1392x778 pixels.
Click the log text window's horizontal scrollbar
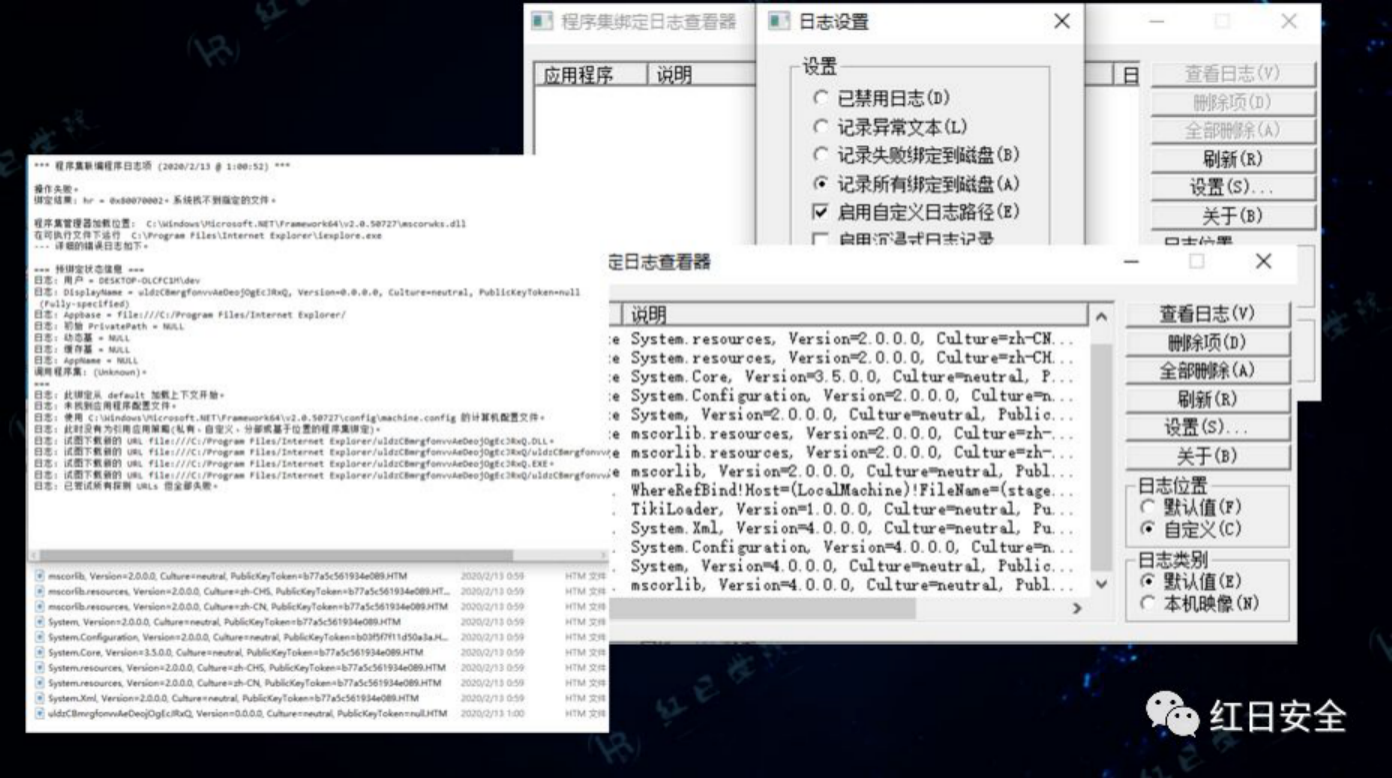coord(318,555)
